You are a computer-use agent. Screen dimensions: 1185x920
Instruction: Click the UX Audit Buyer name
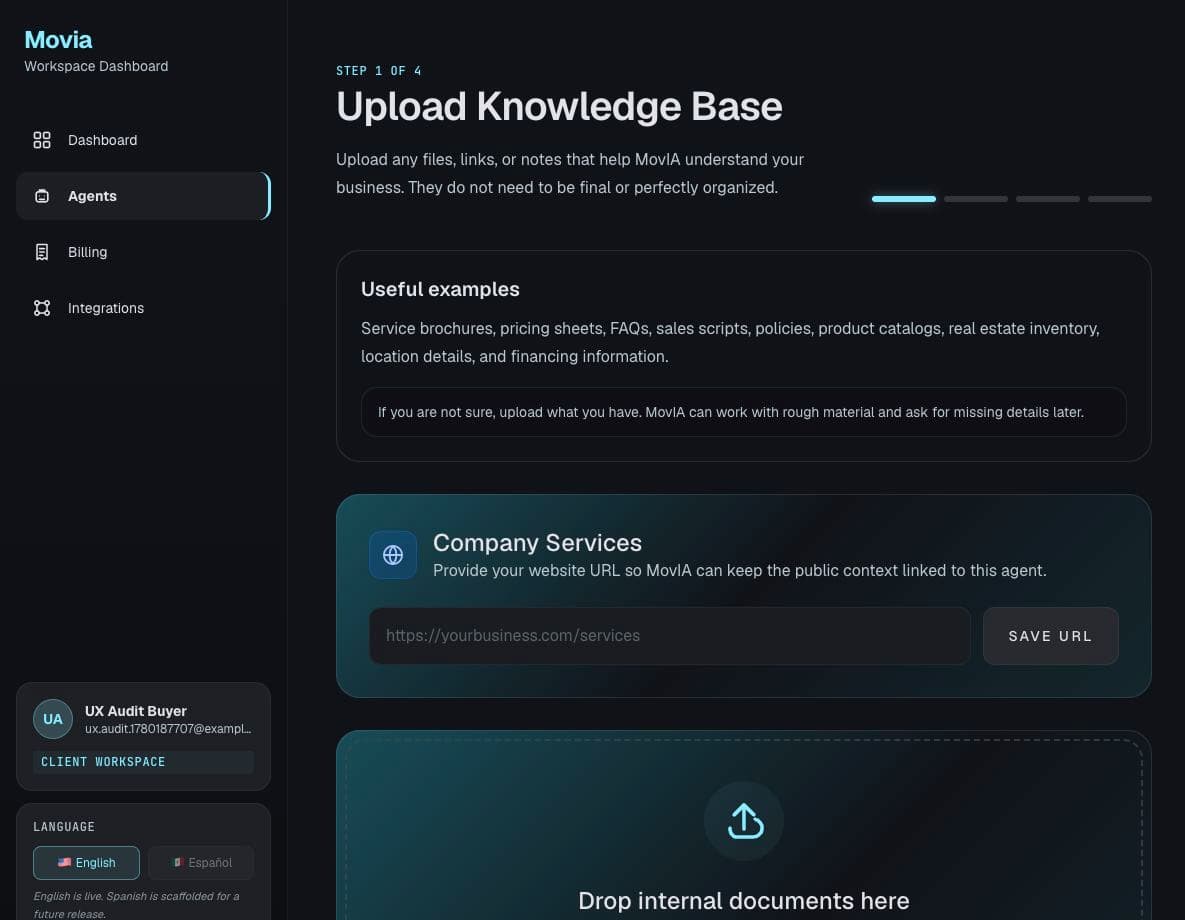point(135,711)
